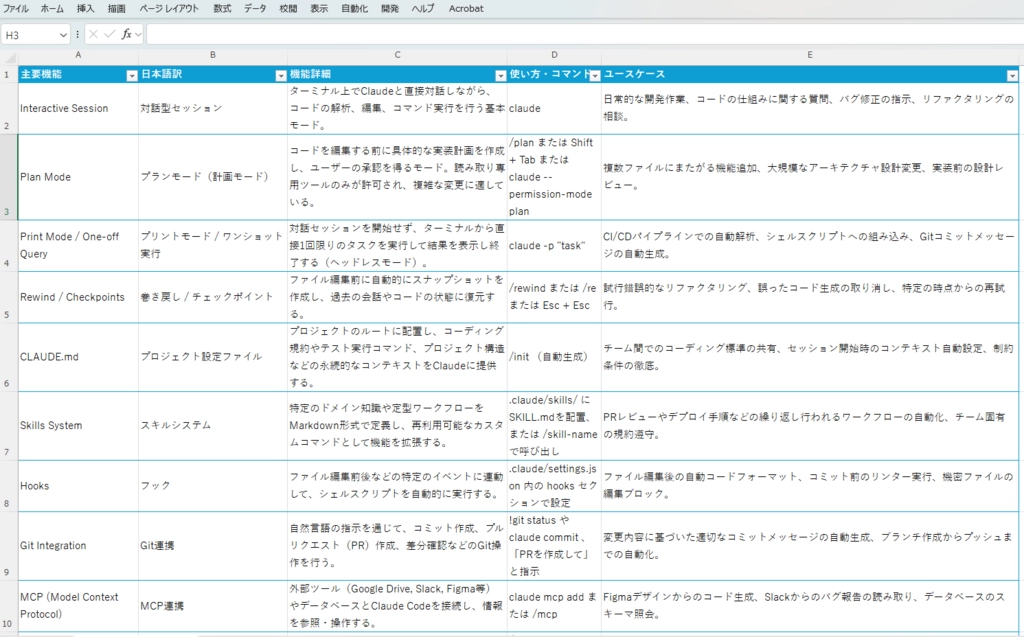Select row 10 header
This screenshot has width=1024, height=637.
pos(8,606)
